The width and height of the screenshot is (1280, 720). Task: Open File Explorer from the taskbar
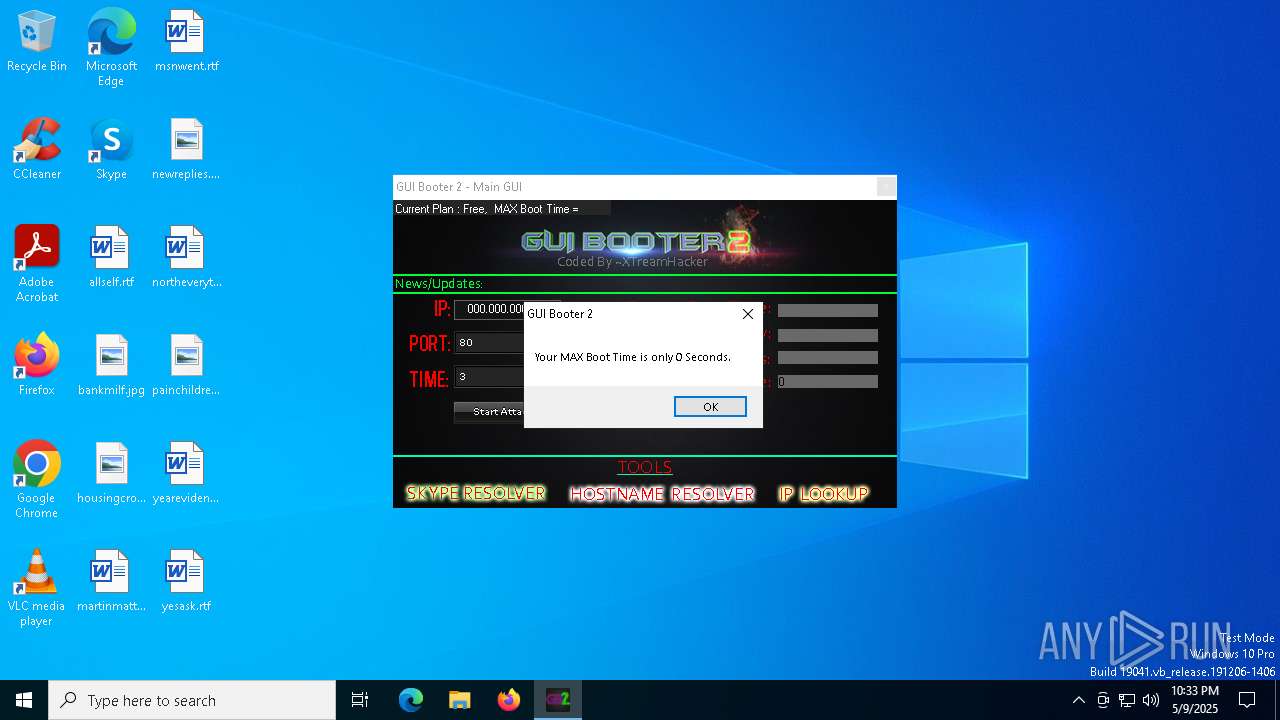(459, 700)
